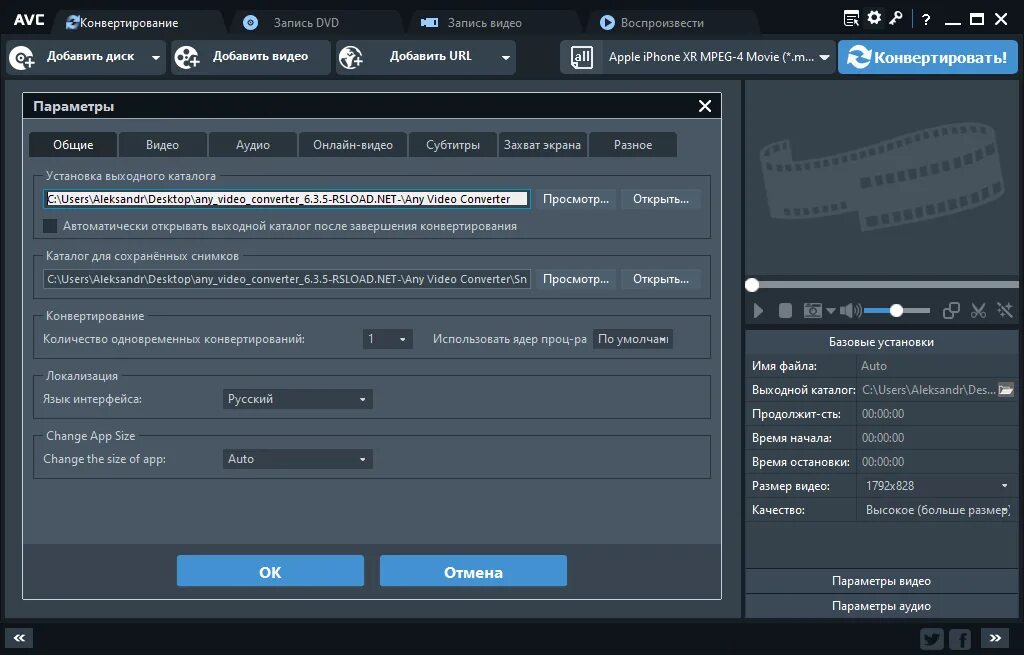1024x655 pixels.
Task: Open the simultaneous conversions count dropdown
Action: (x=387, y=339)
